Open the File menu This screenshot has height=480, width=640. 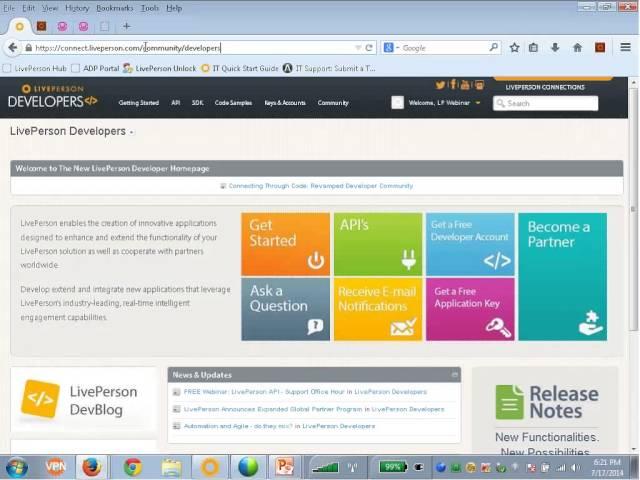coord(9,8)
